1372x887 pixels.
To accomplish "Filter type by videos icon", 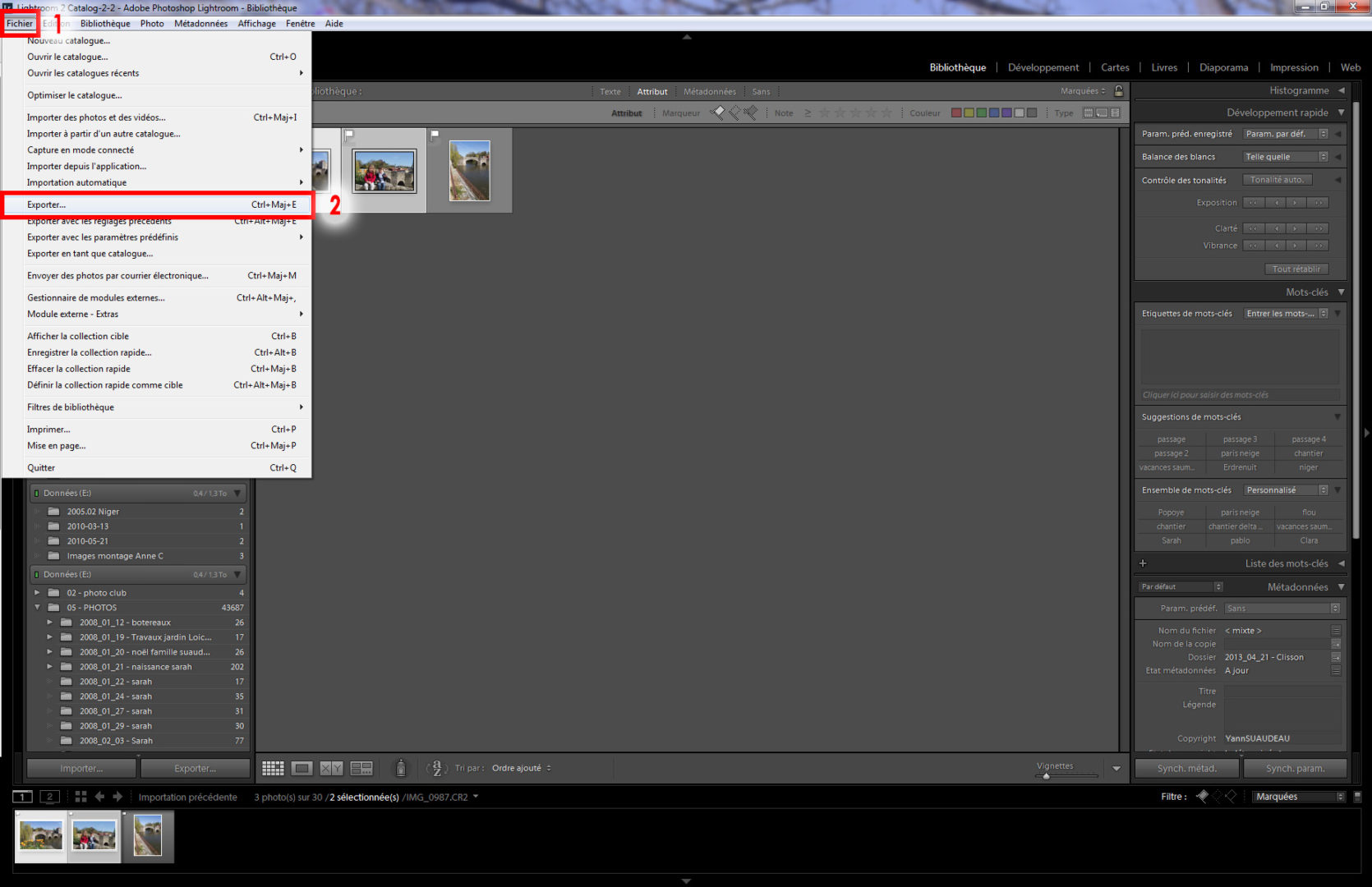I will tap(1115, 113).
